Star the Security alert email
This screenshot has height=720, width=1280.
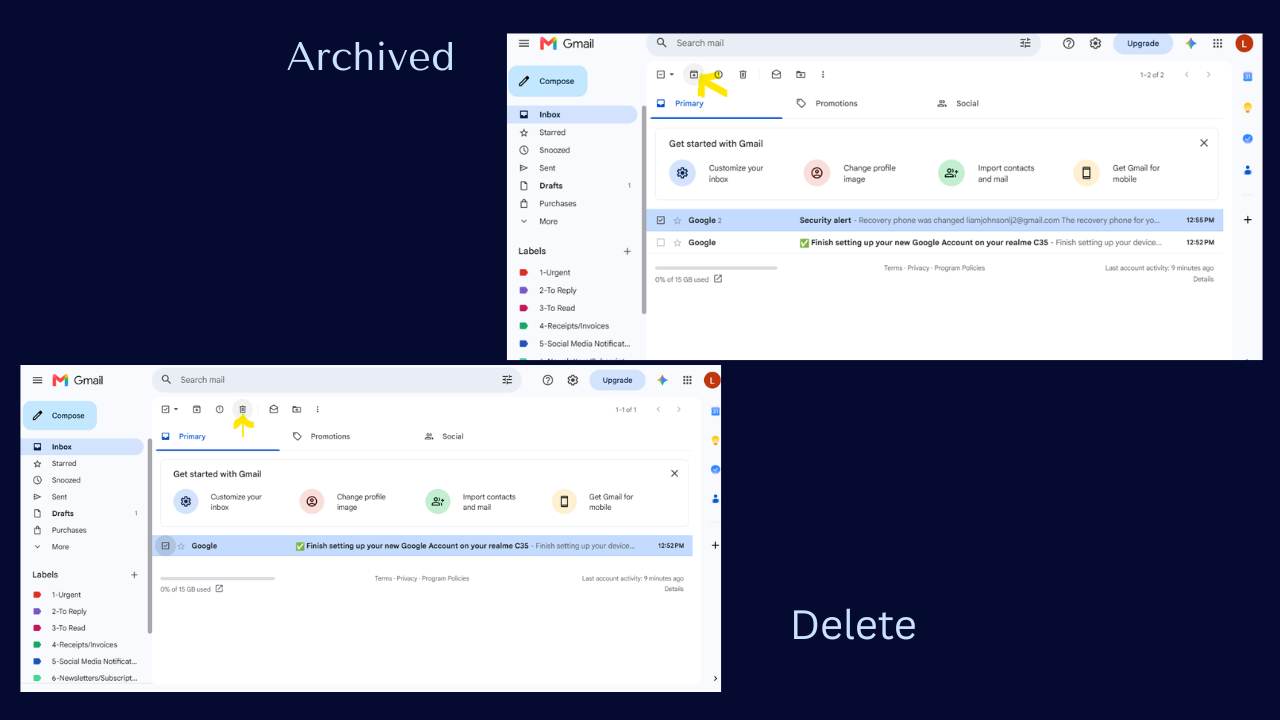[x=677, y=220]
